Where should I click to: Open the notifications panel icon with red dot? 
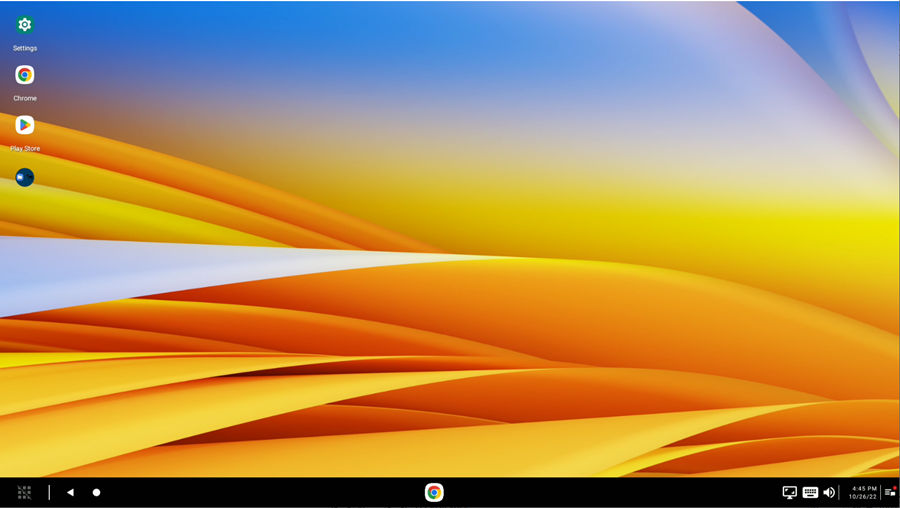pyautogui.click(x=890, y=492)
